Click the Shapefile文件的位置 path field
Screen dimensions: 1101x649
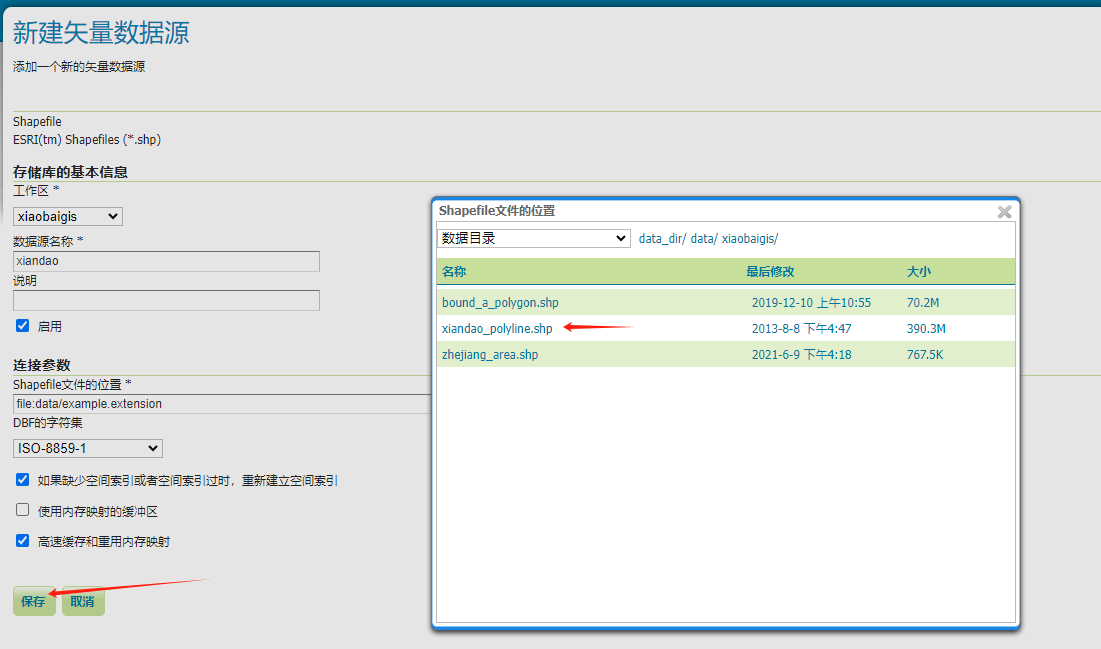(x=222, y=404)
